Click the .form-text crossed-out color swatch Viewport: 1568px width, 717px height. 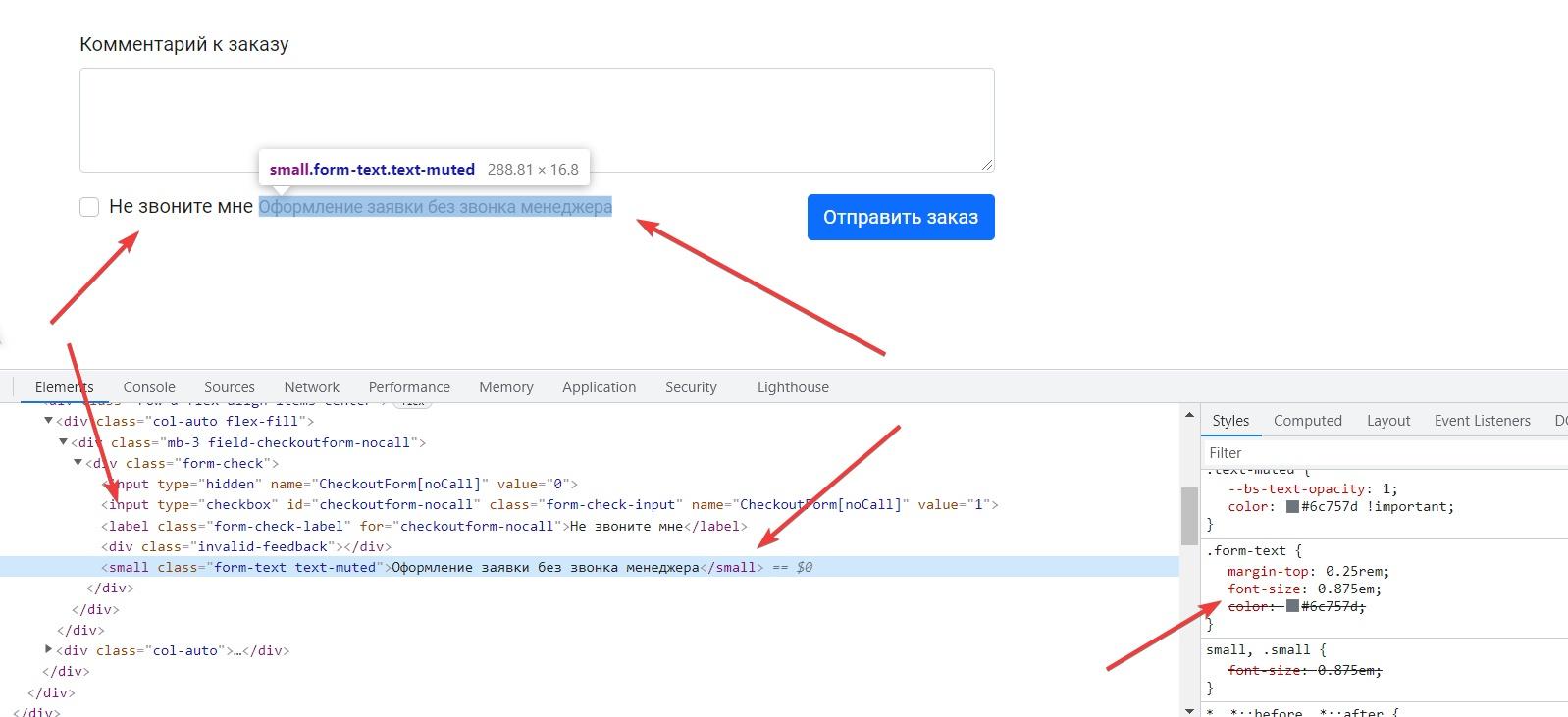[1293, 607]
